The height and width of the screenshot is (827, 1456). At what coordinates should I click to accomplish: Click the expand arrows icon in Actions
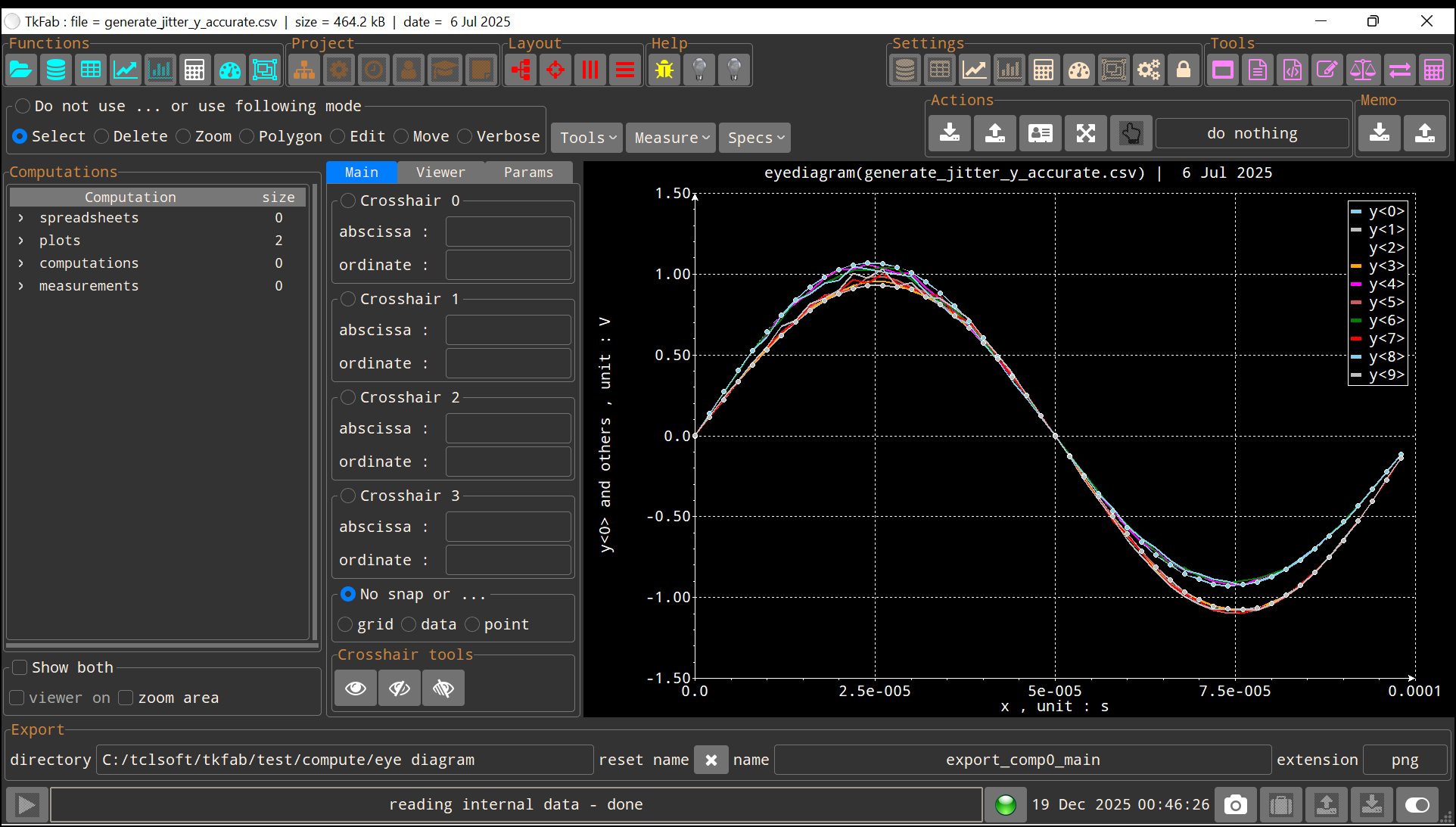coord(1086,134)
